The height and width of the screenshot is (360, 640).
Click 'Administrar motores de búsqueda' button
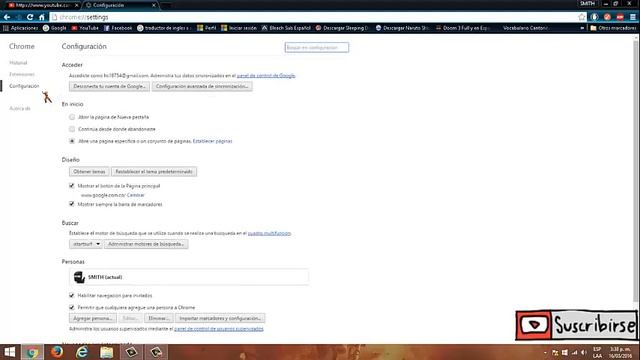(146, 244)
